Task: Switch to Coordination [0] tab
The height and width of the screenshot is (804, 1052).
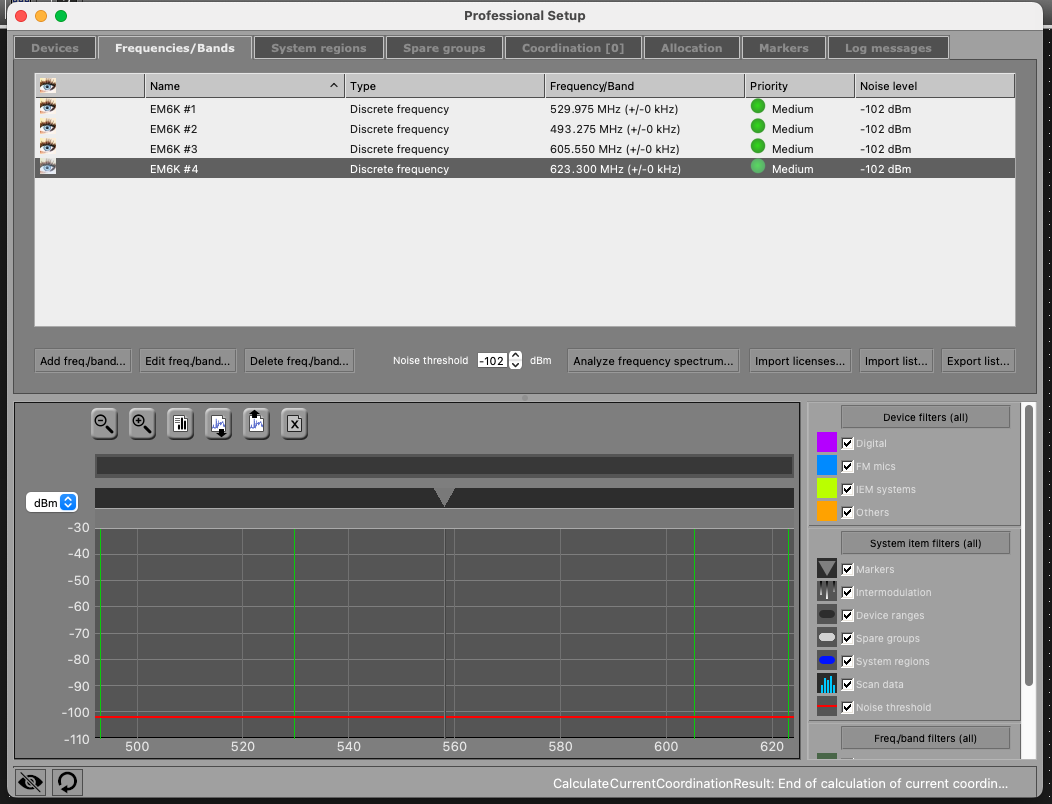Action: click(x=573, y=48)
